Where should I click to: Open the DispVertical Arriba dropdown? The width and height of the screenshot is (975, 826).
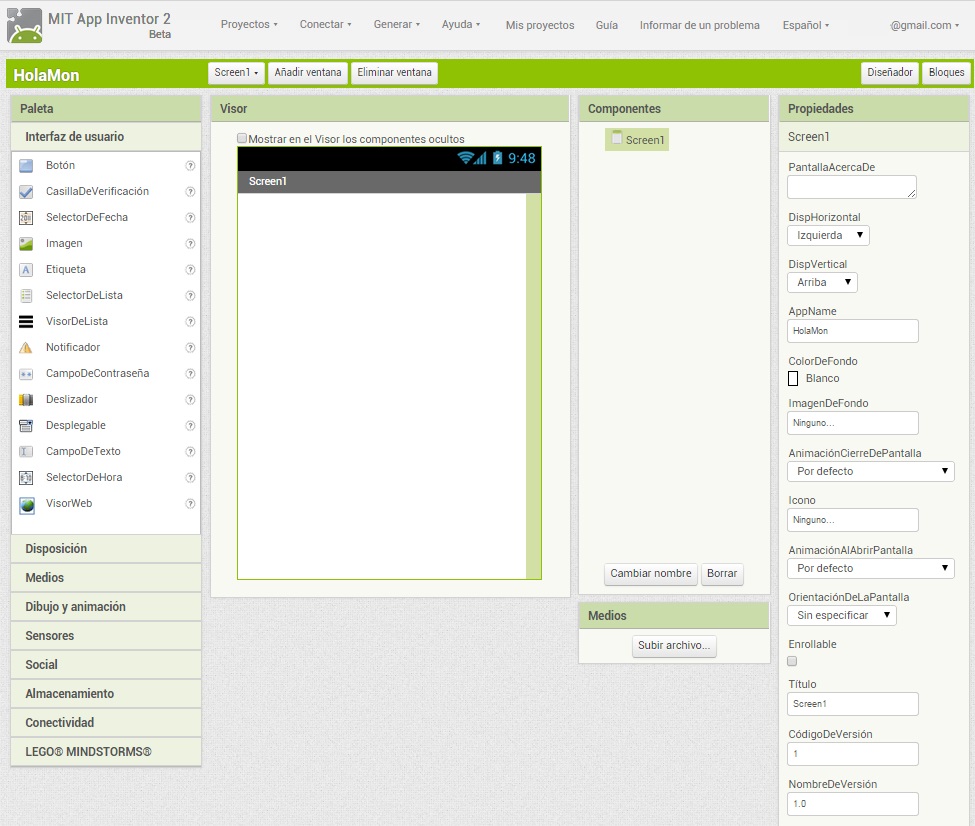tap(822, 282)
